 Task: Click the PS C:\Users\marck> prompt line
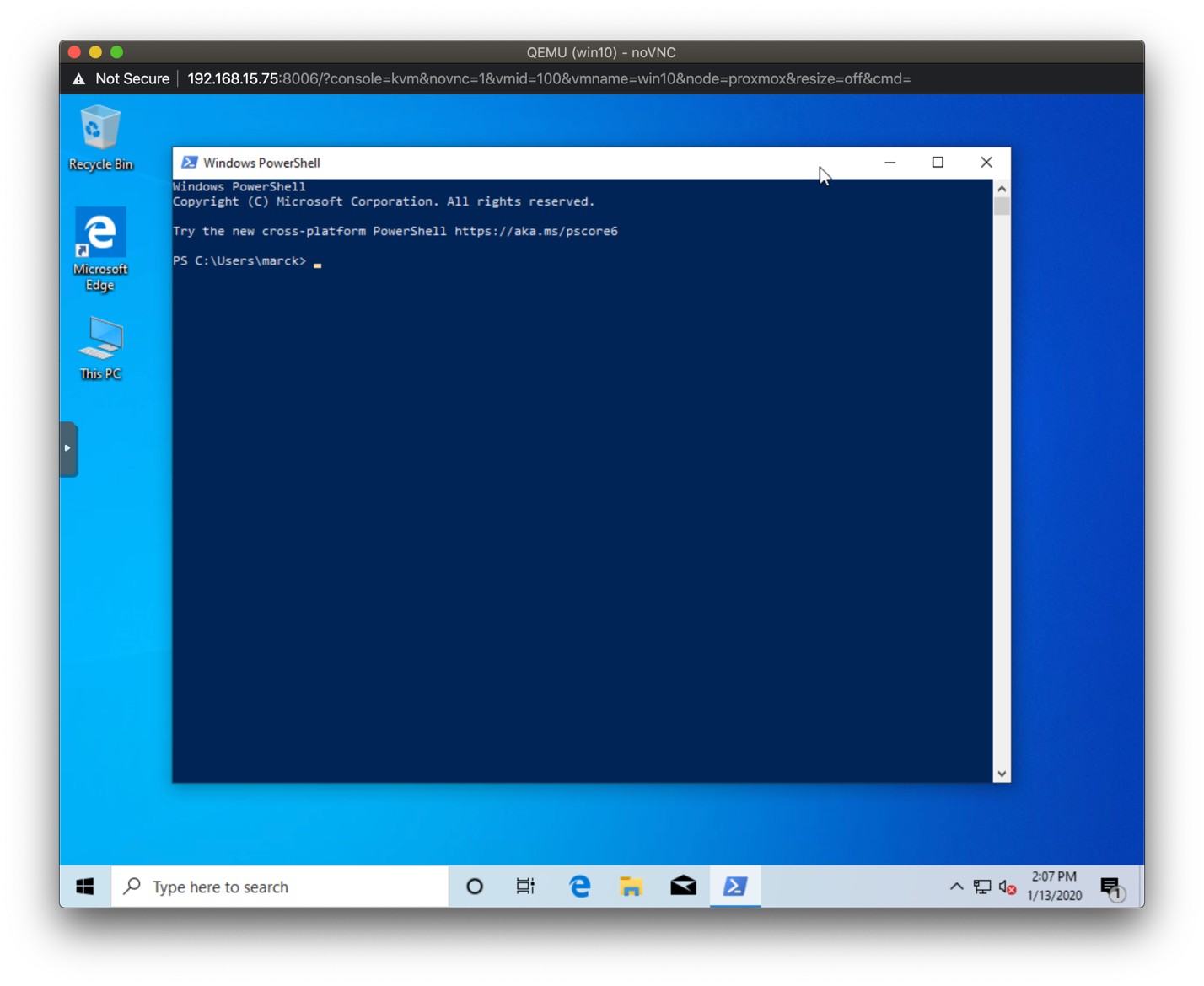coord(240,261)
